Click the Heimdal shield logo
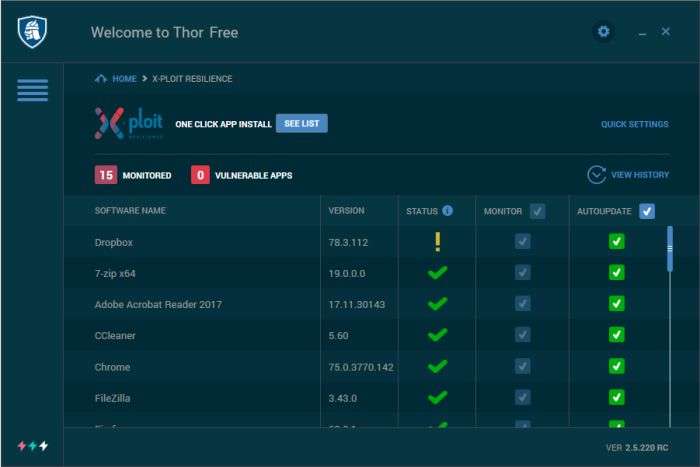This screenshot has height=467, width=700. 32,32
